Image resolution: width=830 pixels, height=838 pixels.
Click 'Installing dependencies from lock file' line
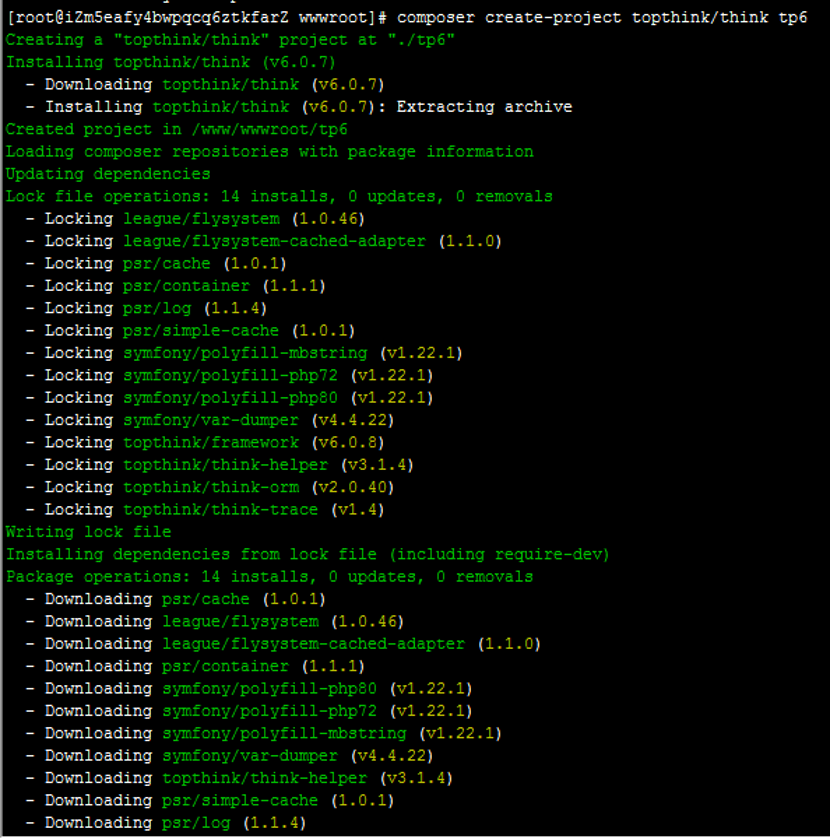tap(307, 554)
